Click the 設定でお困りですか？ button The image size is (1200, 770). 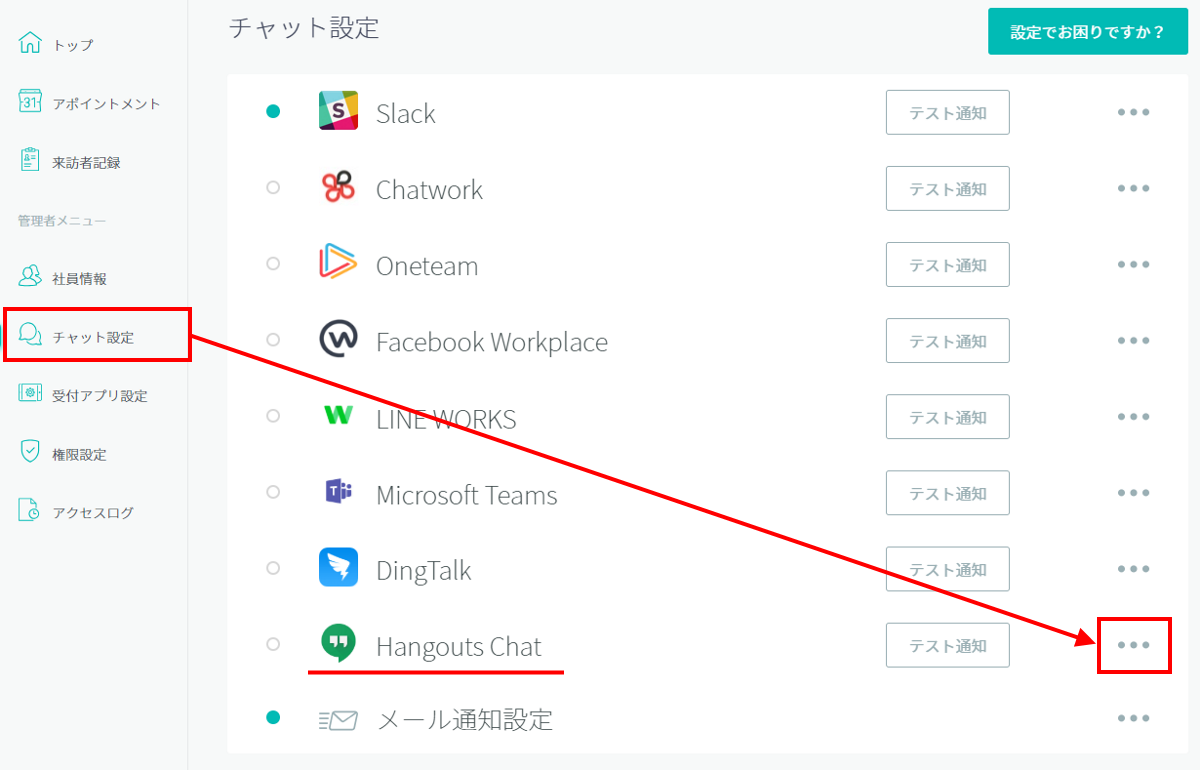pos(1087,32)
